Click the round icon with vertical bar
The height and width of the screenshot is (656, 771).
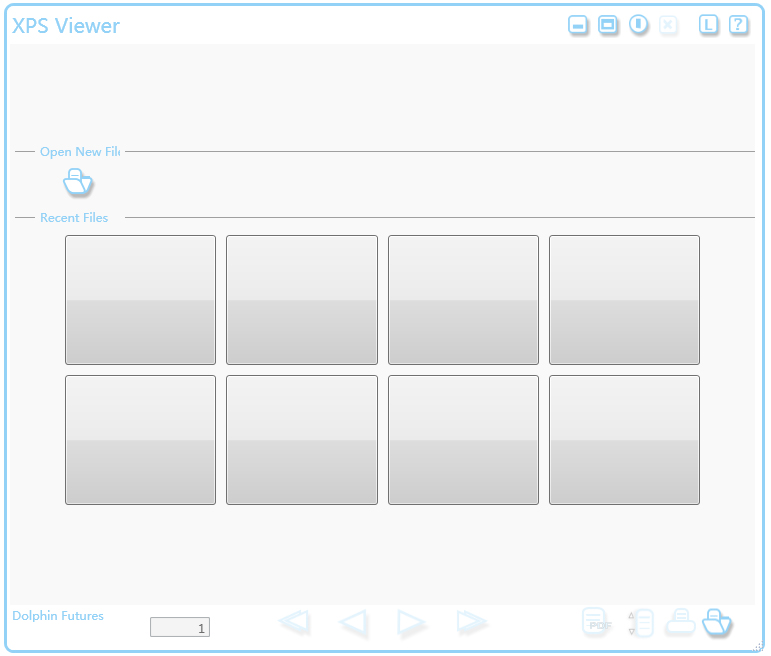point(638,24)
